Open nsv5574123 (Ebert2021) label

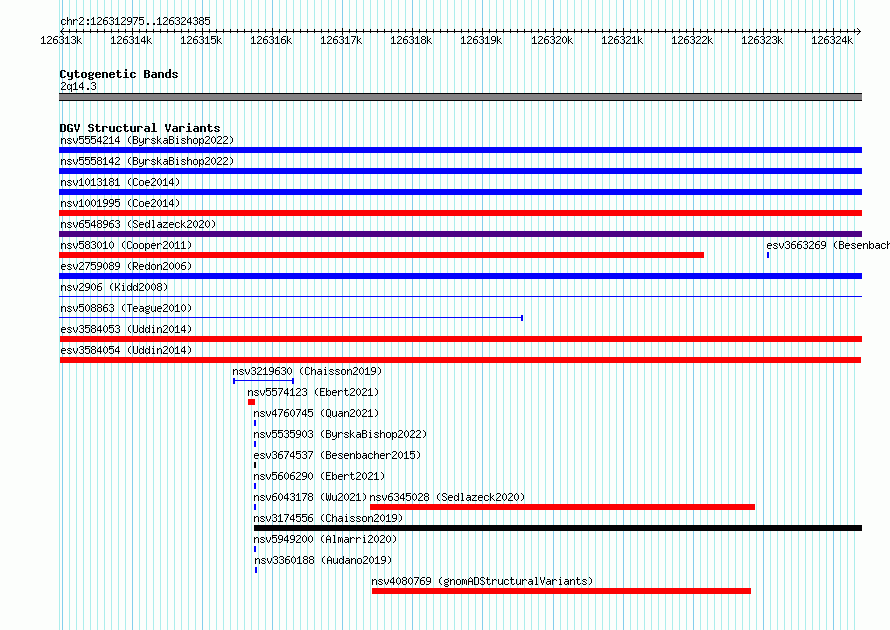click(x=313, y=392)
